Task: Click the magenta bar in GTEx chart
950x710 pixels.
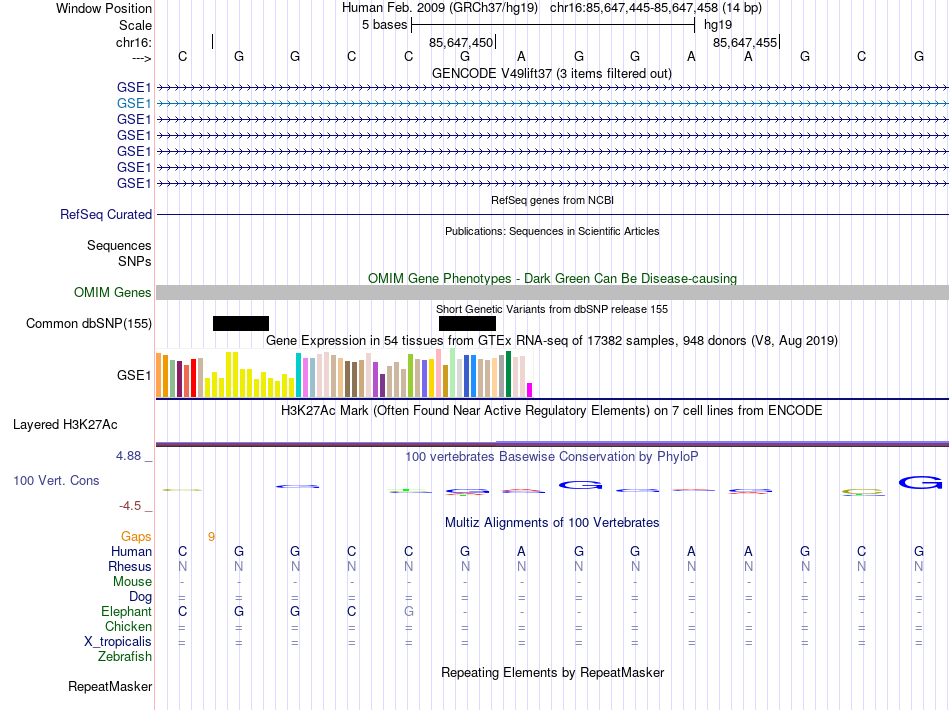Action: [x=530, y=390]
